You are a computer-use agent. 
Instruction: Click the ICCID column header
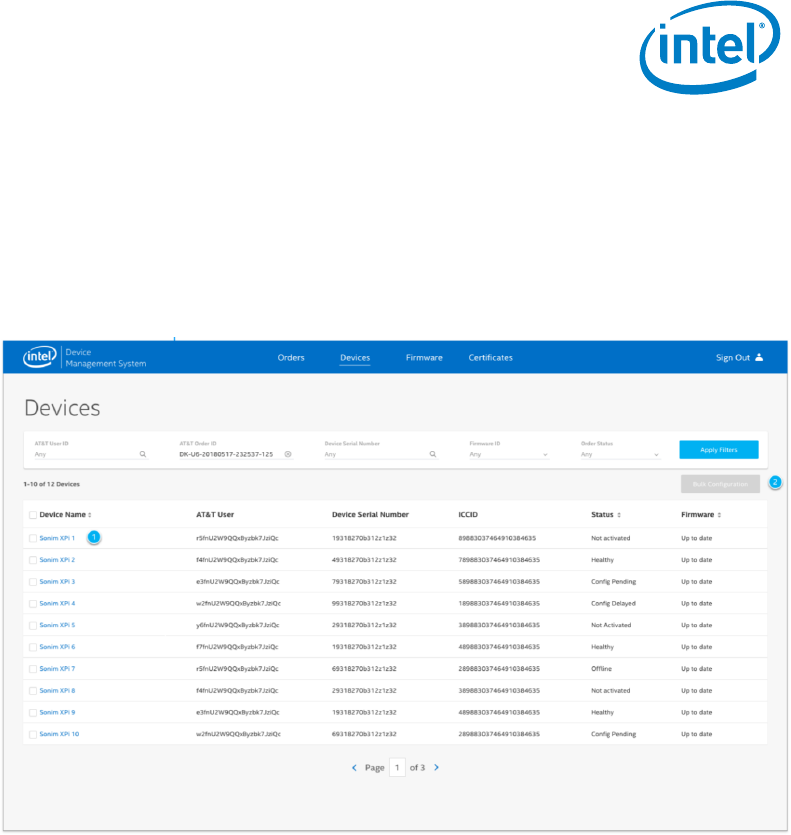click(468, 515)
